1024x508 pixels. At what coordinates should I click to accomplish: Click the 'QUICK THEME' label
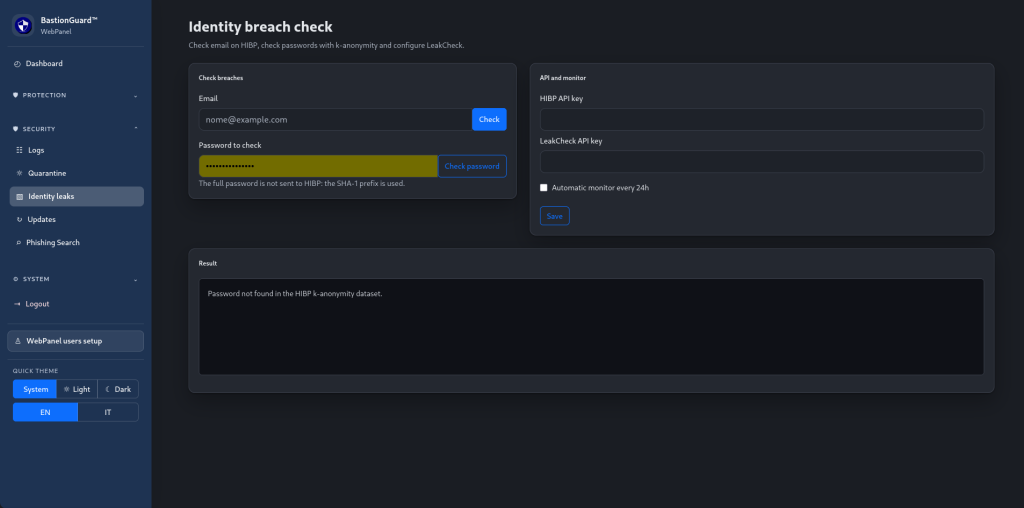click(35, 371)
